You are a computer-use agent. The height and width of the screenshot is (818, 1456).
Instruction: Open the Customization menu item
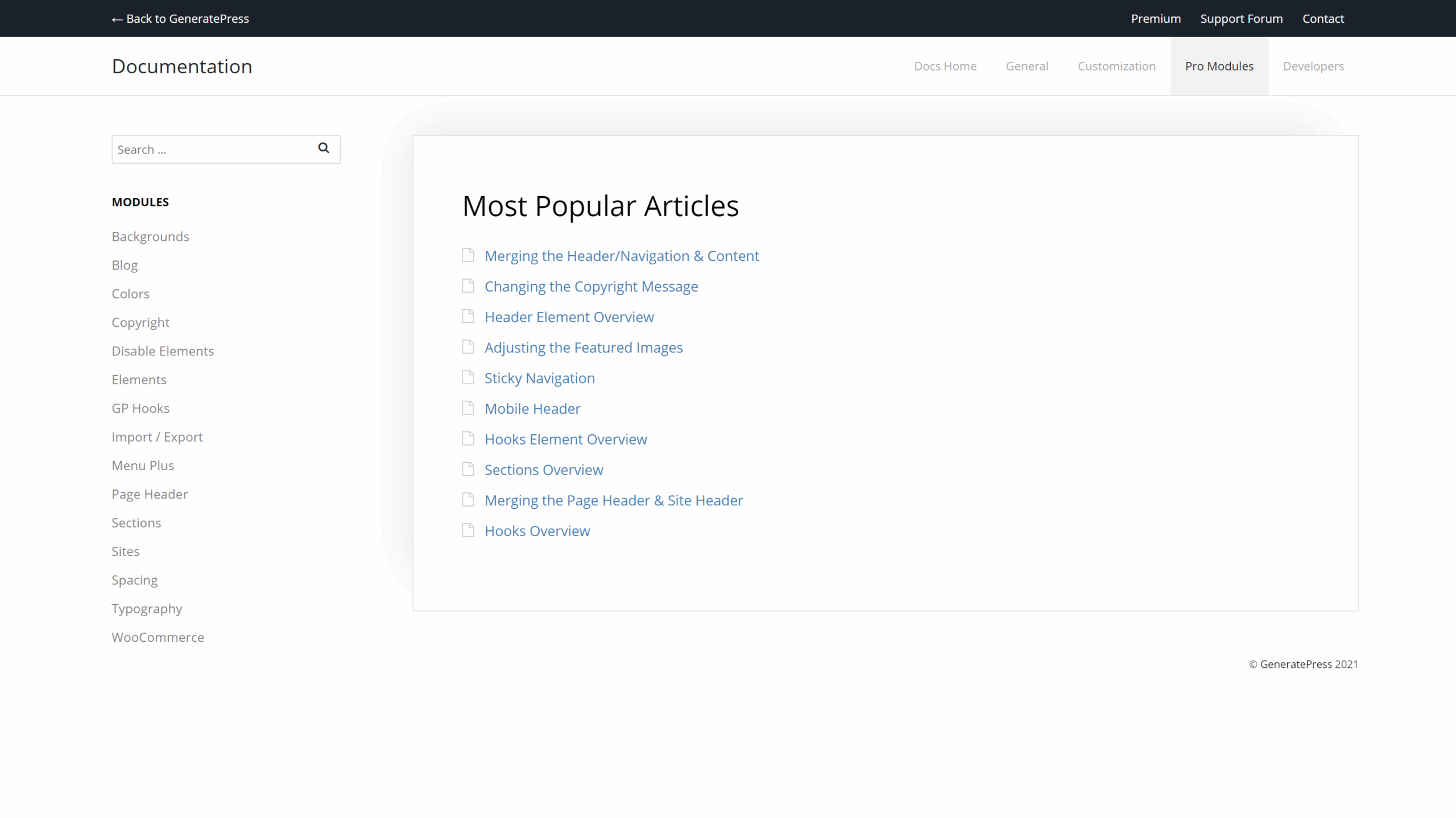tap(1116, 67)
